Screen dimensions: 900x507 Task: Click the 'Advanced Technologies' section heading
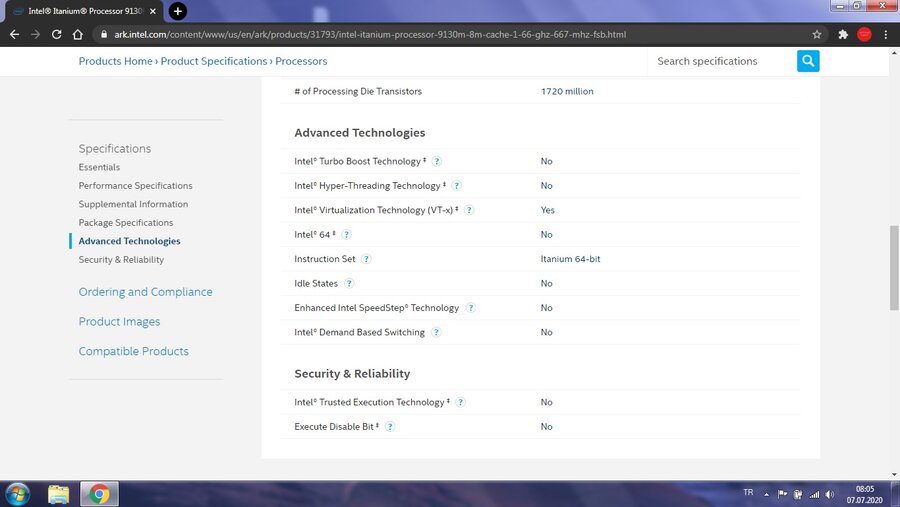360,133
